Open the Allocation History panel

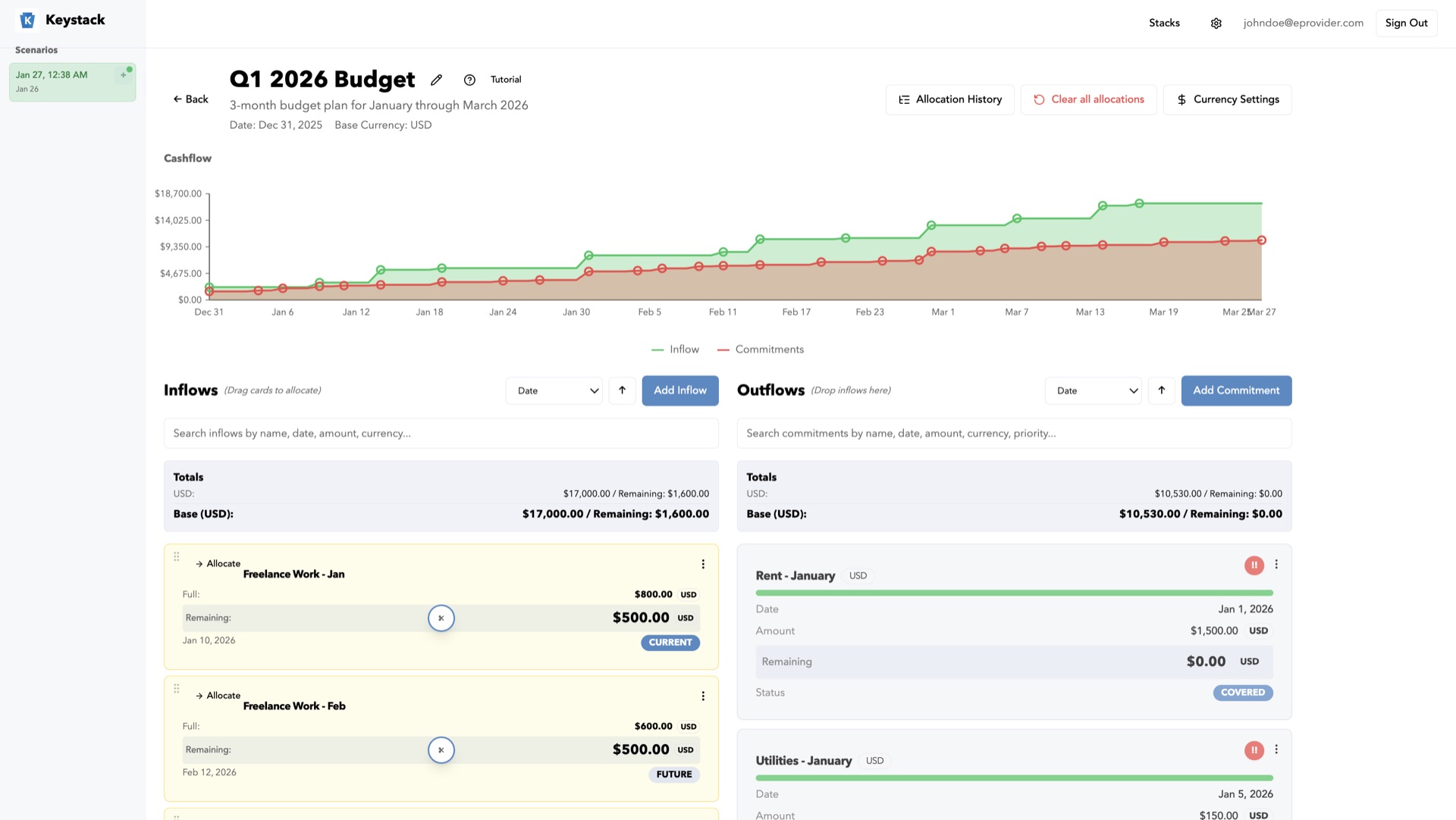(949, 99)
